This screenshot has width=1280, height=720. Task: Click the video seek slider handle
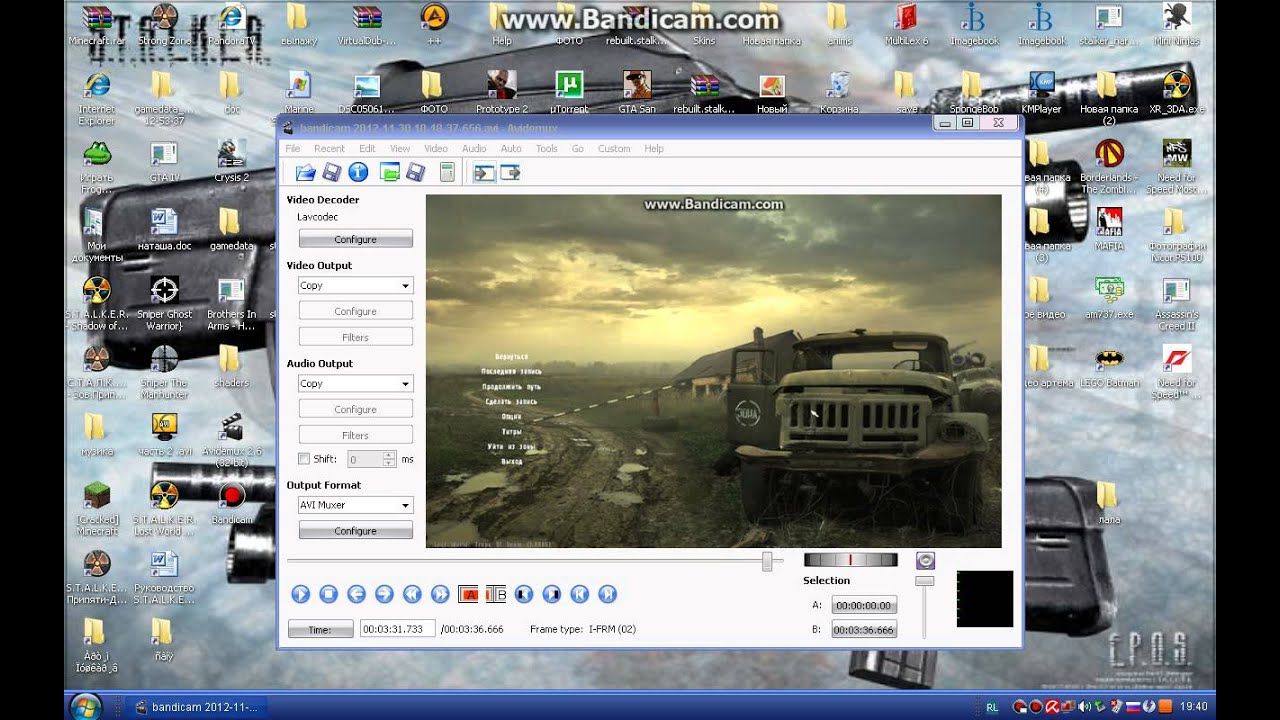[x=767, y=561]
